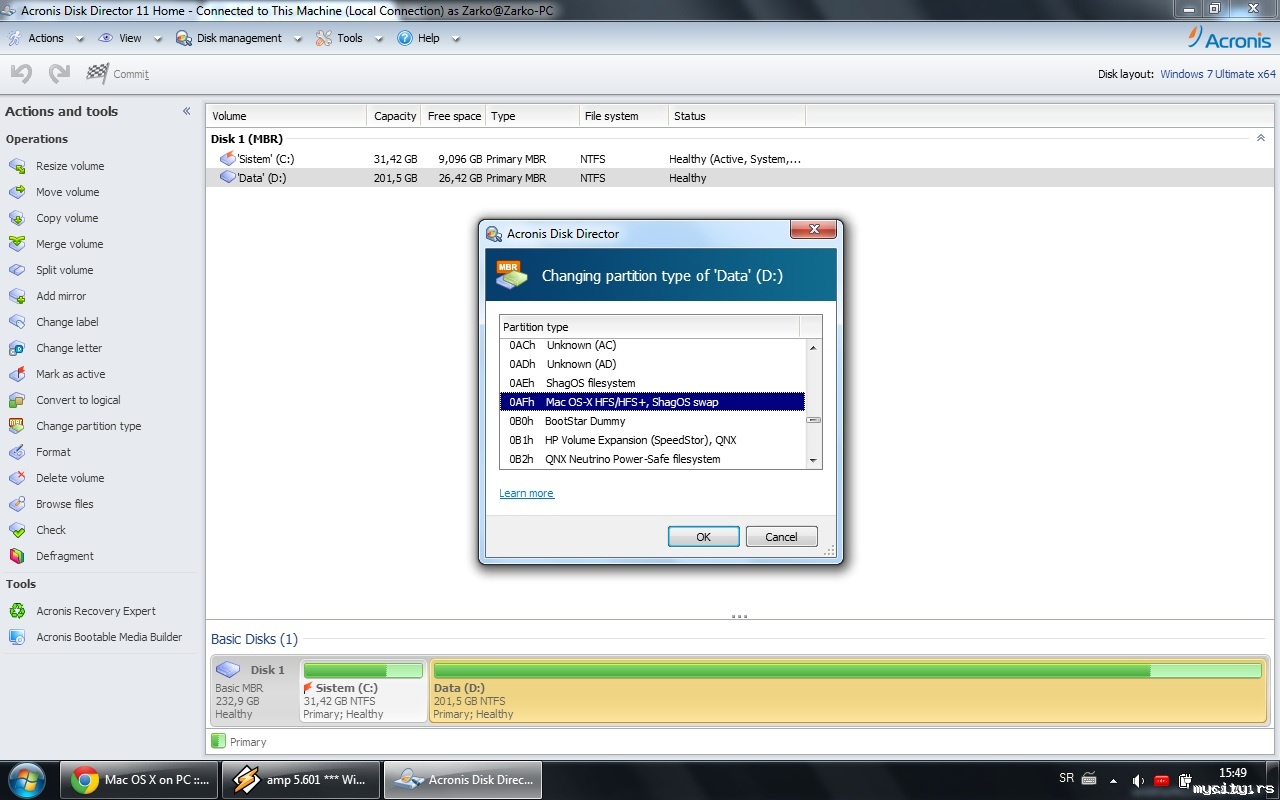Click the partition list scrollbar thumb
Screen dimensions: 1280x800
pyautogui.click(x=813, y=420)
